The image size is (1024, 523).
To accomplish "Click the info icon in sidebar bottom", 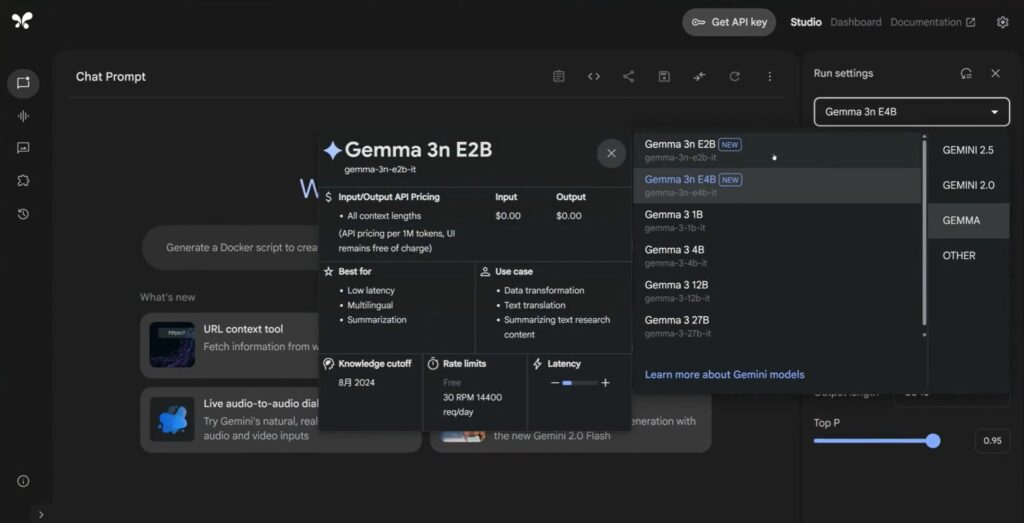I will 24,481.
